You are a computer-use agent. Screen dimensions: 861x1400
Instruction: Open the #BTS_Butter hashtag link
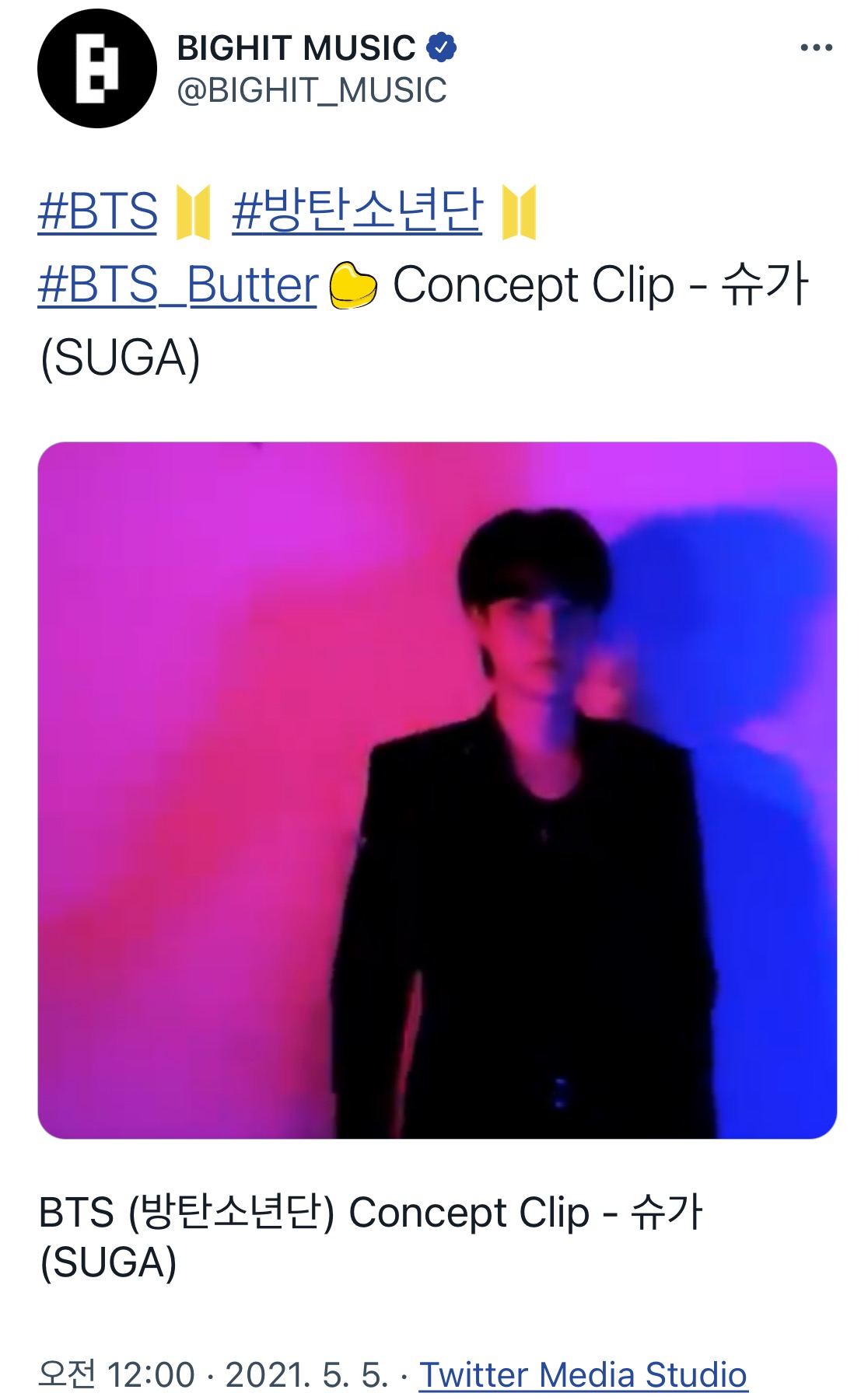coord(178,285)
